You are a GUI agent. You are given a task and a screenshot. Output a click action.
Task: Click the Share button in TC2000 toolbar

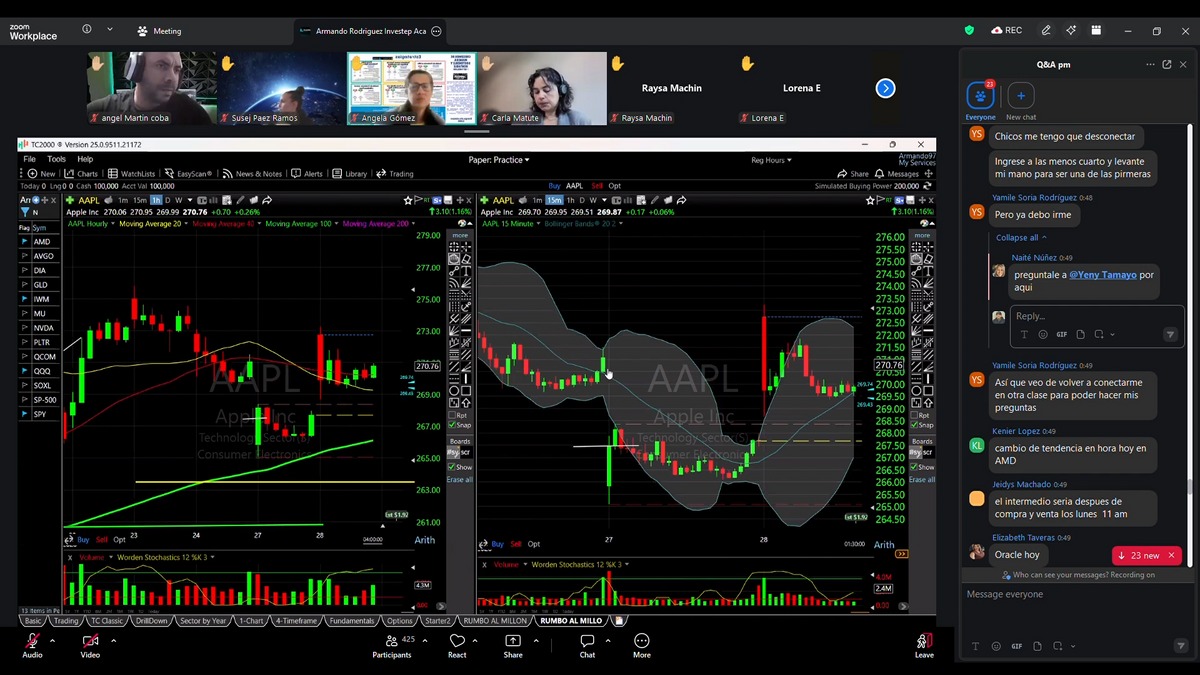[855, 174]
